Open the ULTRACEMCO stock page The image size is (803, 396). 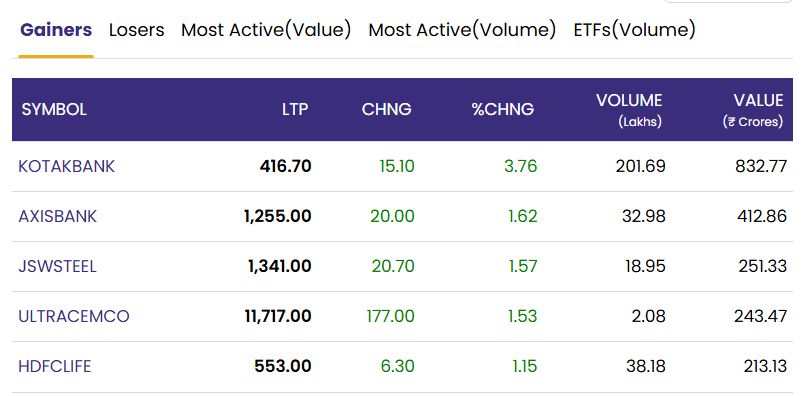[x=74, y=316]
